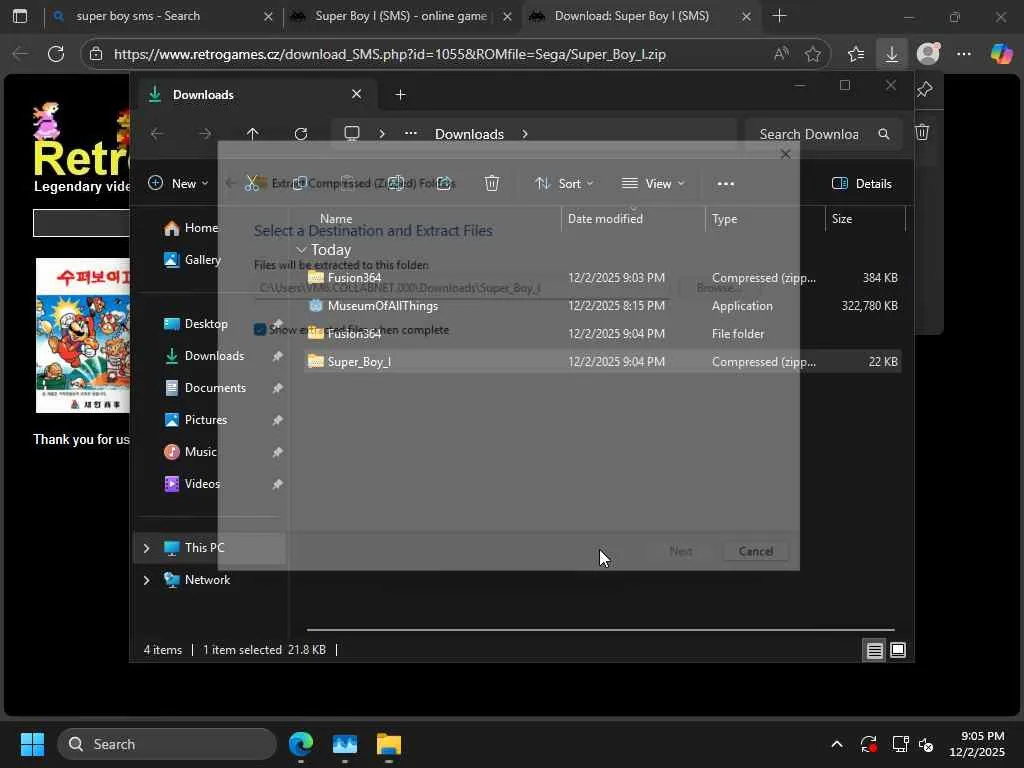The image size is (1024, 768).
Task: Open the Edge favorites list icon
Action: click(x=856, y=54)
